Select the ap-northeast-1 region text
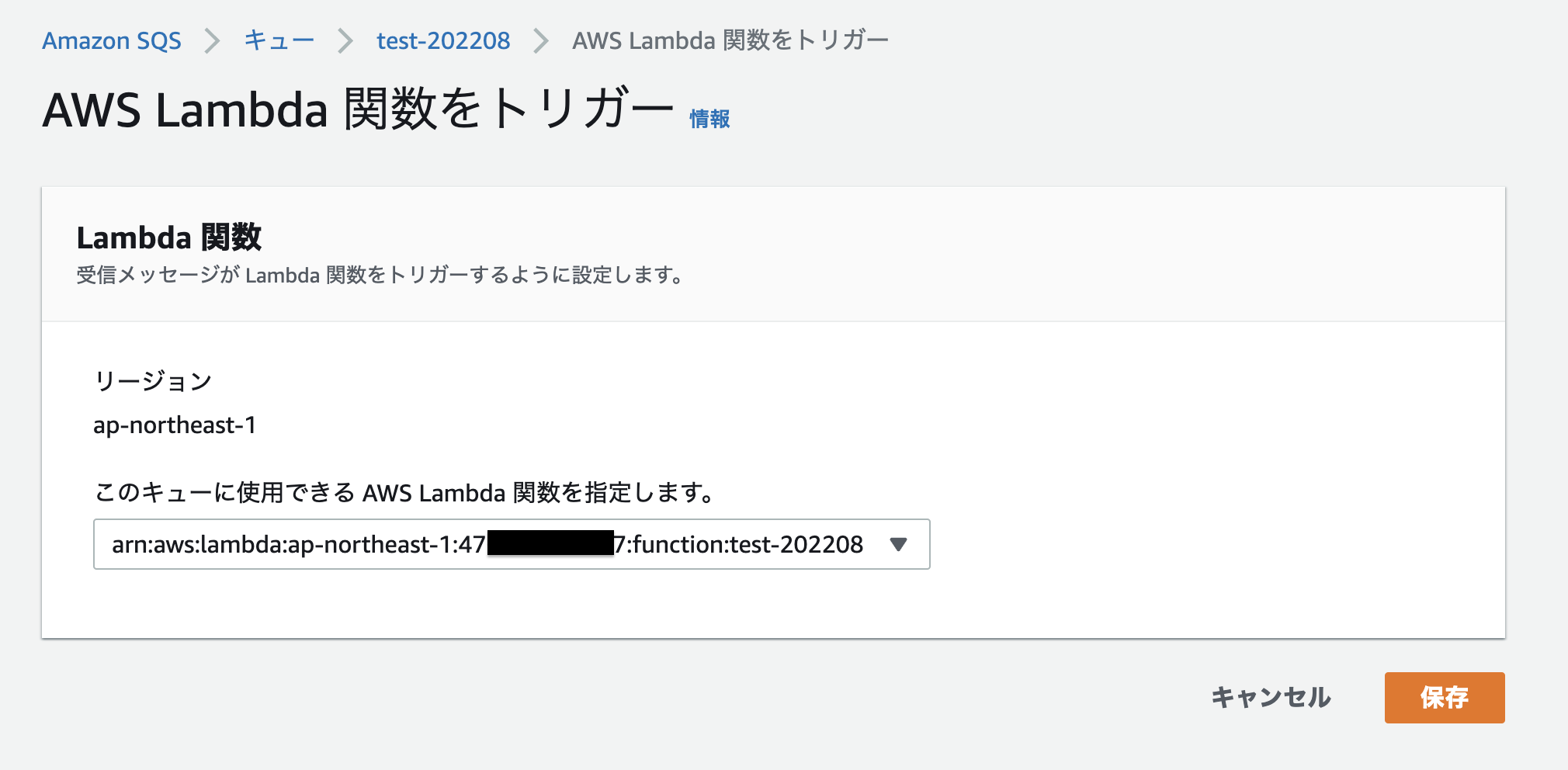Screen dimensions: 1568x770 click(x=175, y=425)
